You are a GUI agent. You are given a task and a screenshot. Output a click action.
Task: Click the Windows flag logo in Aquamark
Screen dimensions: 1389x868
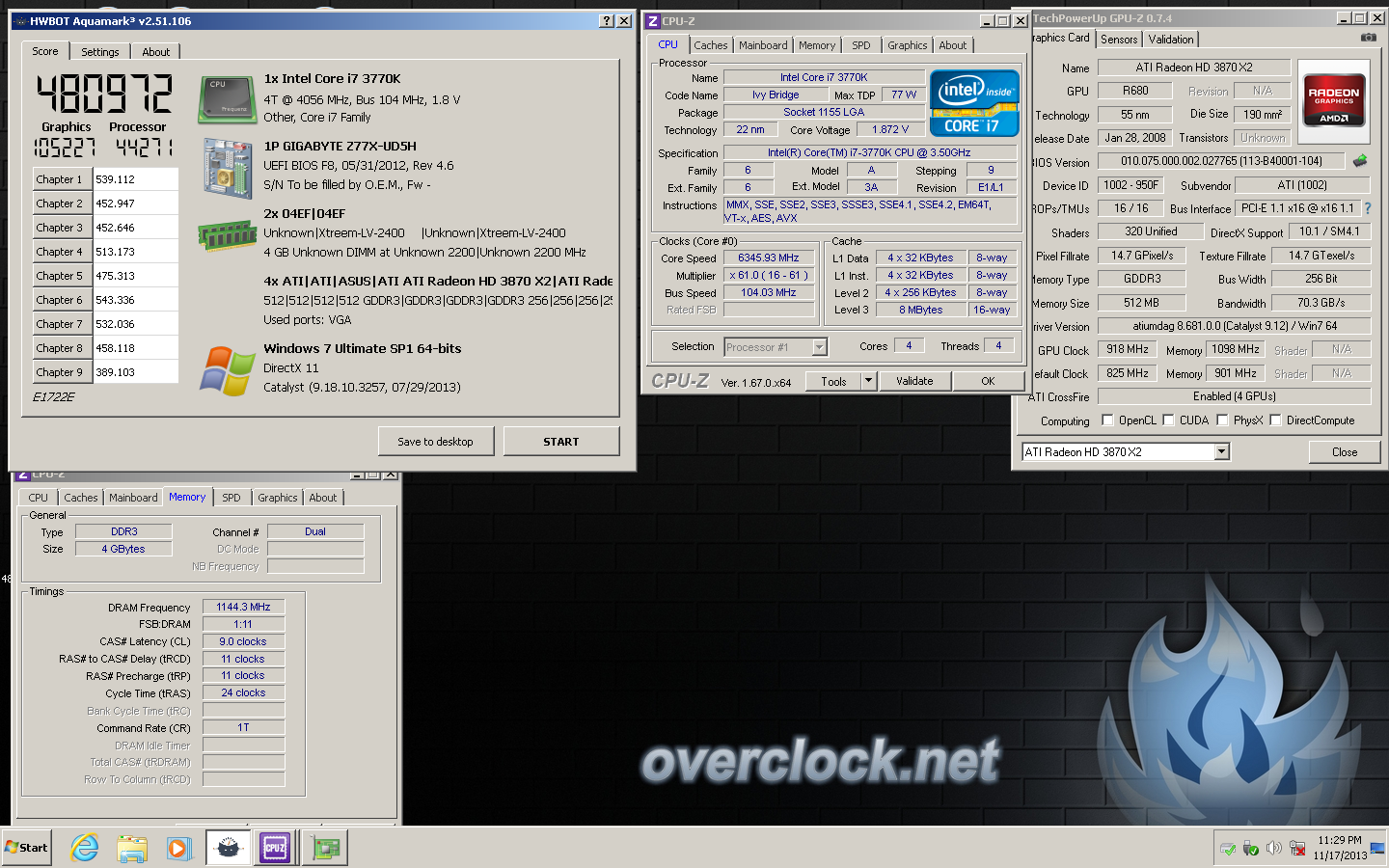[228, 371]
